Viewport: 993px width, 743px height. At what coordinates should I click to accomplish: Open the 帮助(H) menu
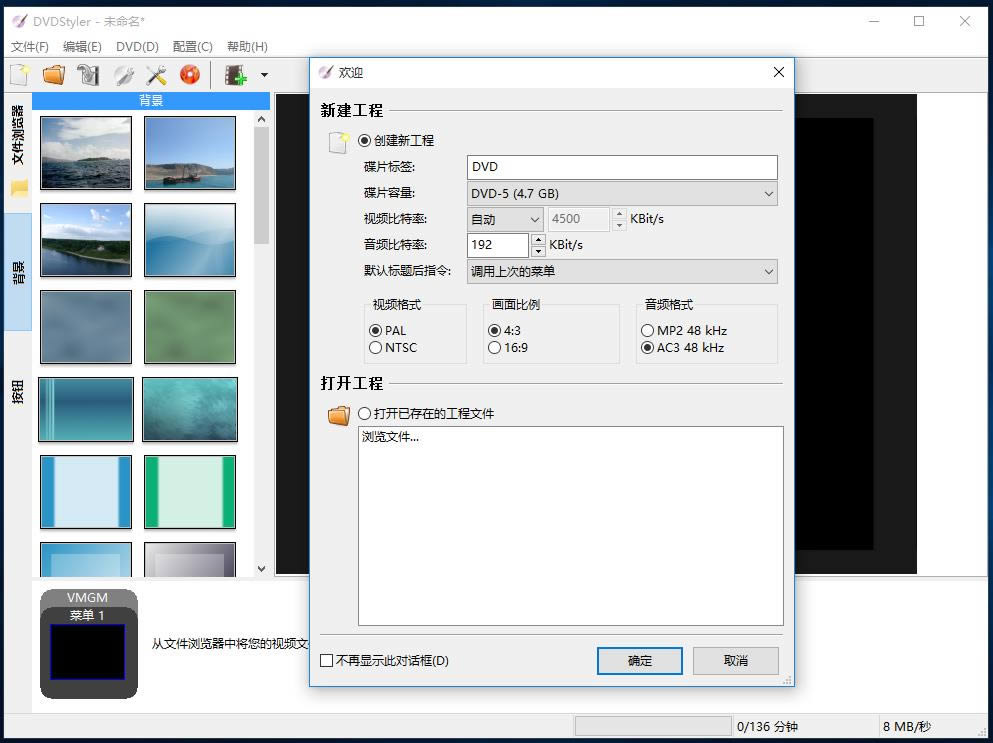(x=247, y=47)
